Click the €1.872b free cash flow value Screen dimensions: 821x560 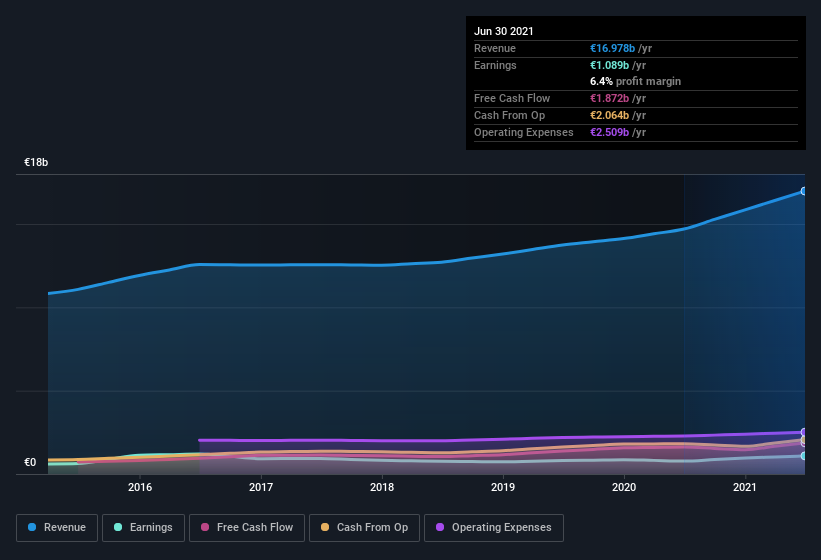[x=609, y=98]
